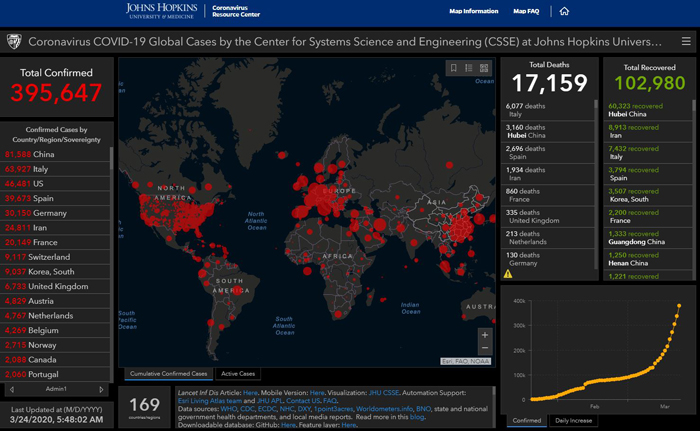The height and width of the screenshot is (431, 700).
Task: Click the Johns Hopkins University & Medicine logo
Action: 162,11
